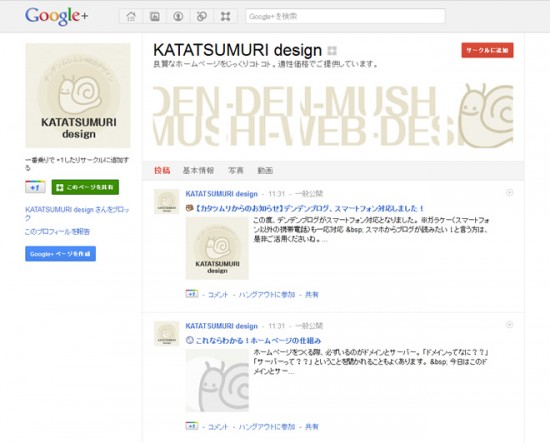Click the green このページを共有 button
Screen dimensions: 550x443
pyautogui.click(x=85, y=187)
